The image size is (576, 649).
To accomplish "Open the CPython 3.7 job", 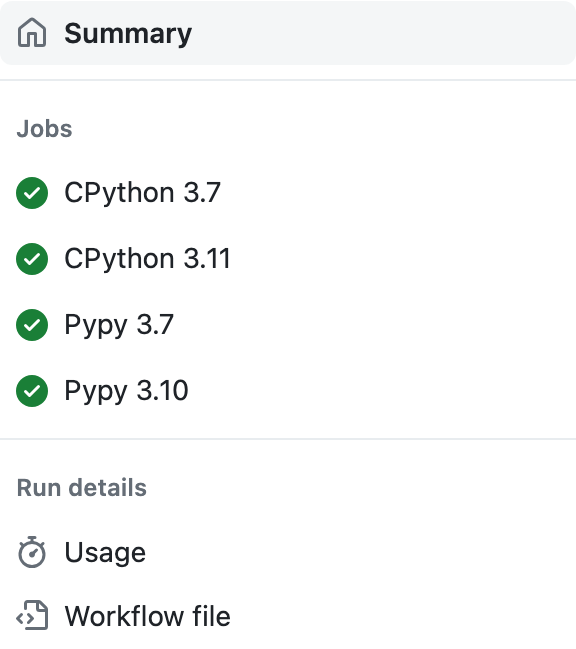I will click(x=142, y=193).
